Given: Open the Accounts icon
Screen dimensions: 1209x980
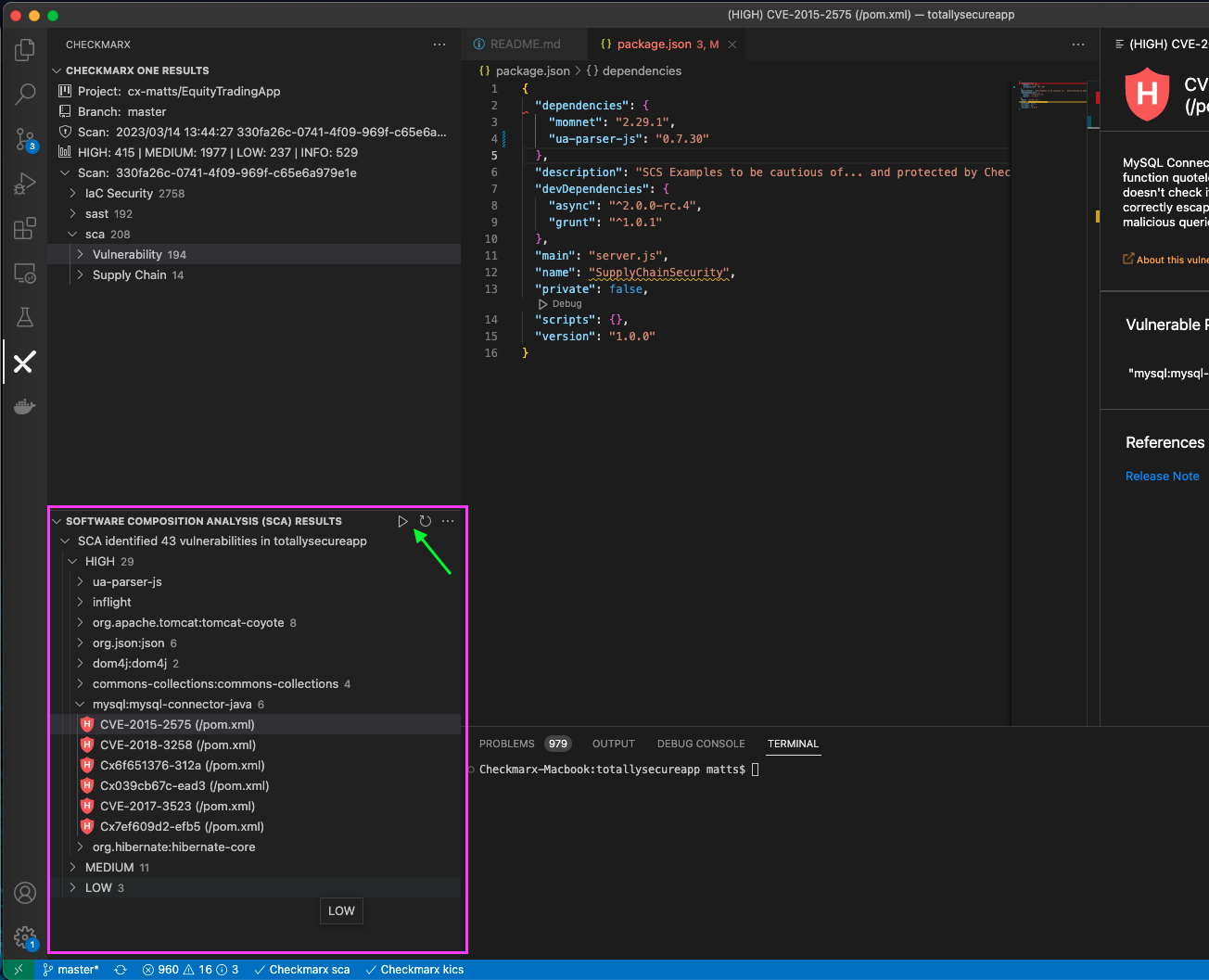Looking at the screenshot, I should point(25,893).
